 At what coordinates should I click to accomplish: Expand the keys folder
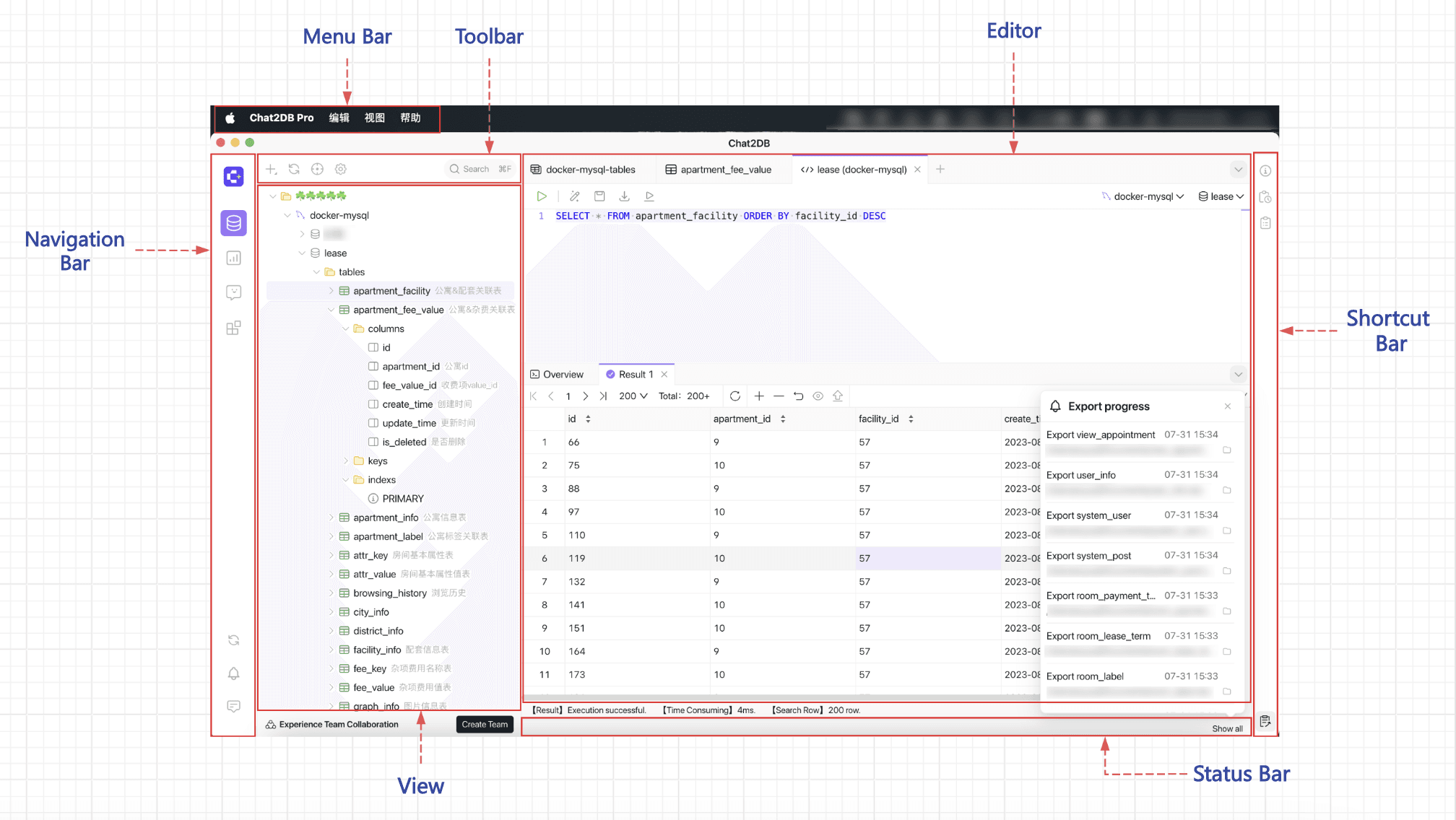tap(346, 461)
